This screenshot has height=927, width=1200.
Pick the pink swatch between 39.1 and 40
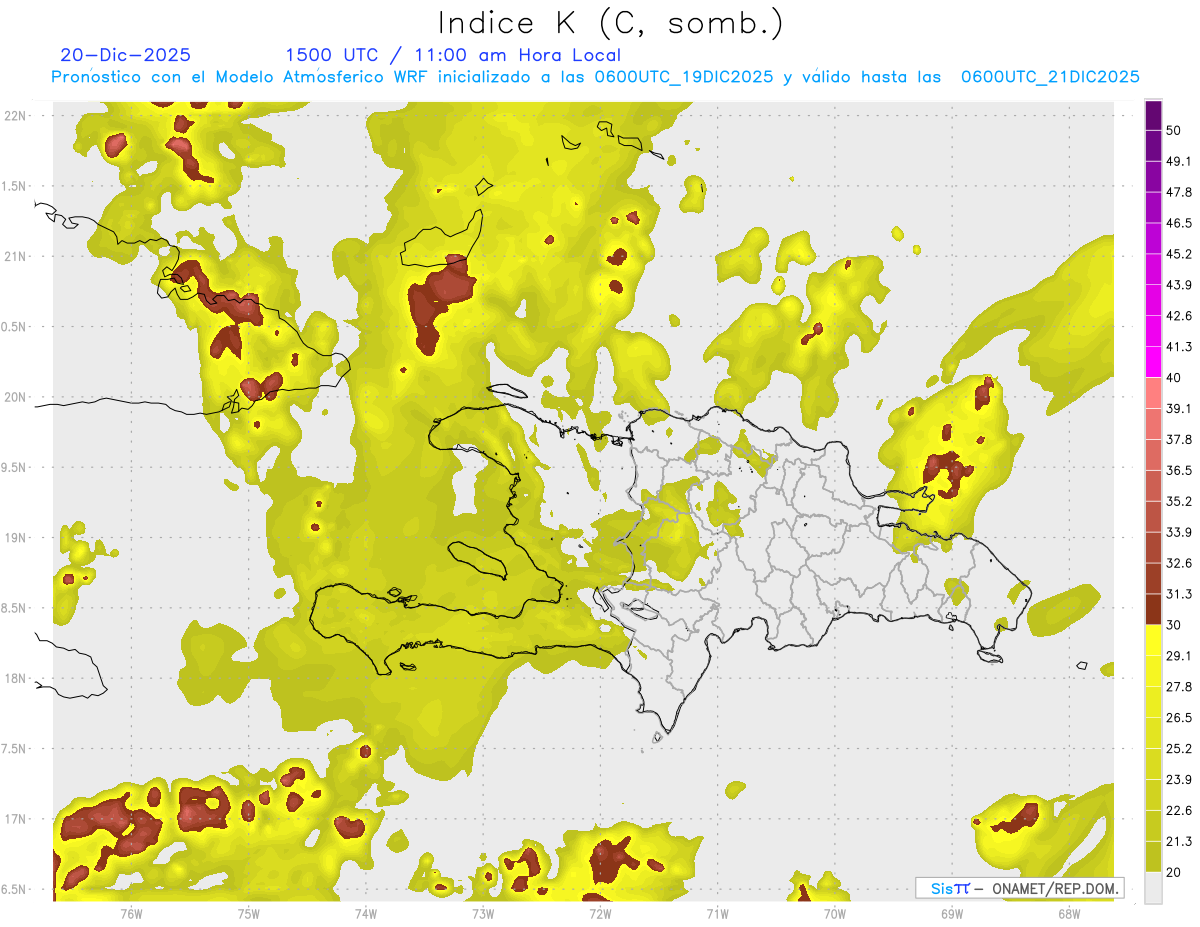tap(1154, 393)
